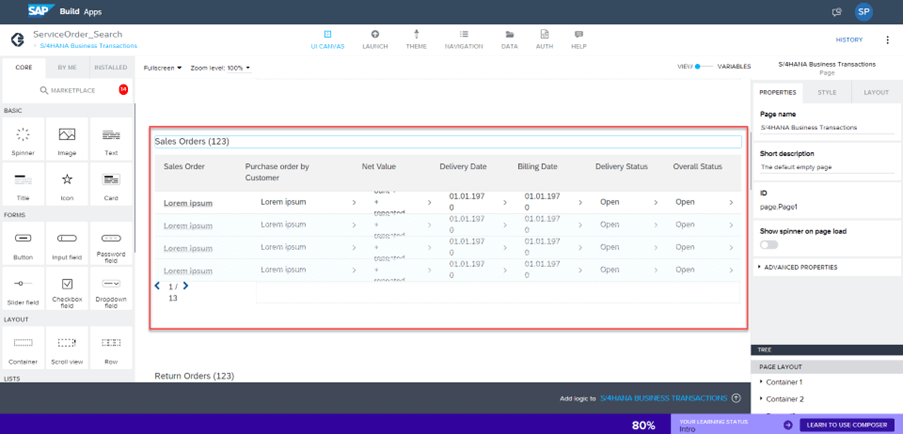Open the Data configuration
The image size is (903, 434).
tap(509, 40)
